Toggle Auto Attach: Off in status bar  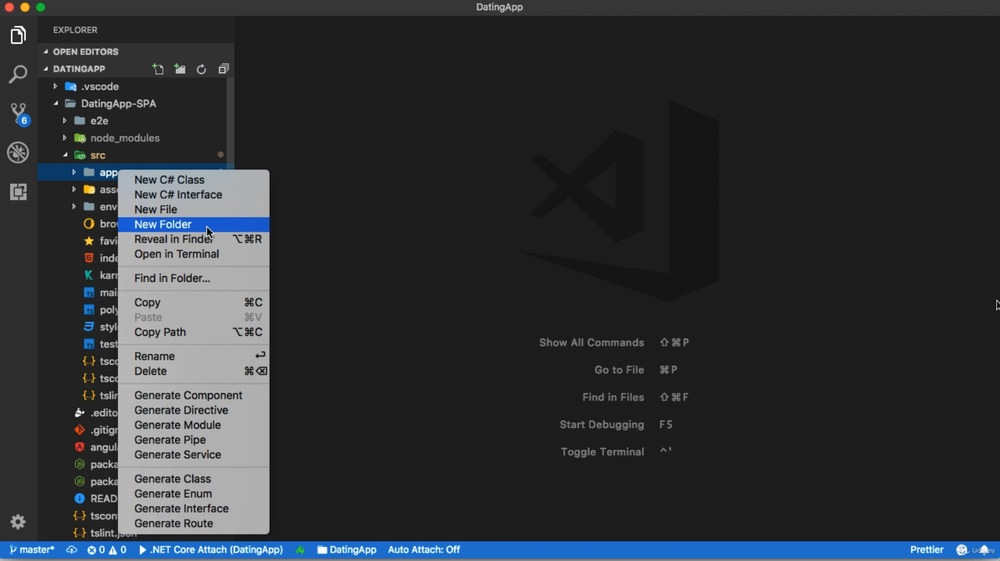(x=423, y=550)
